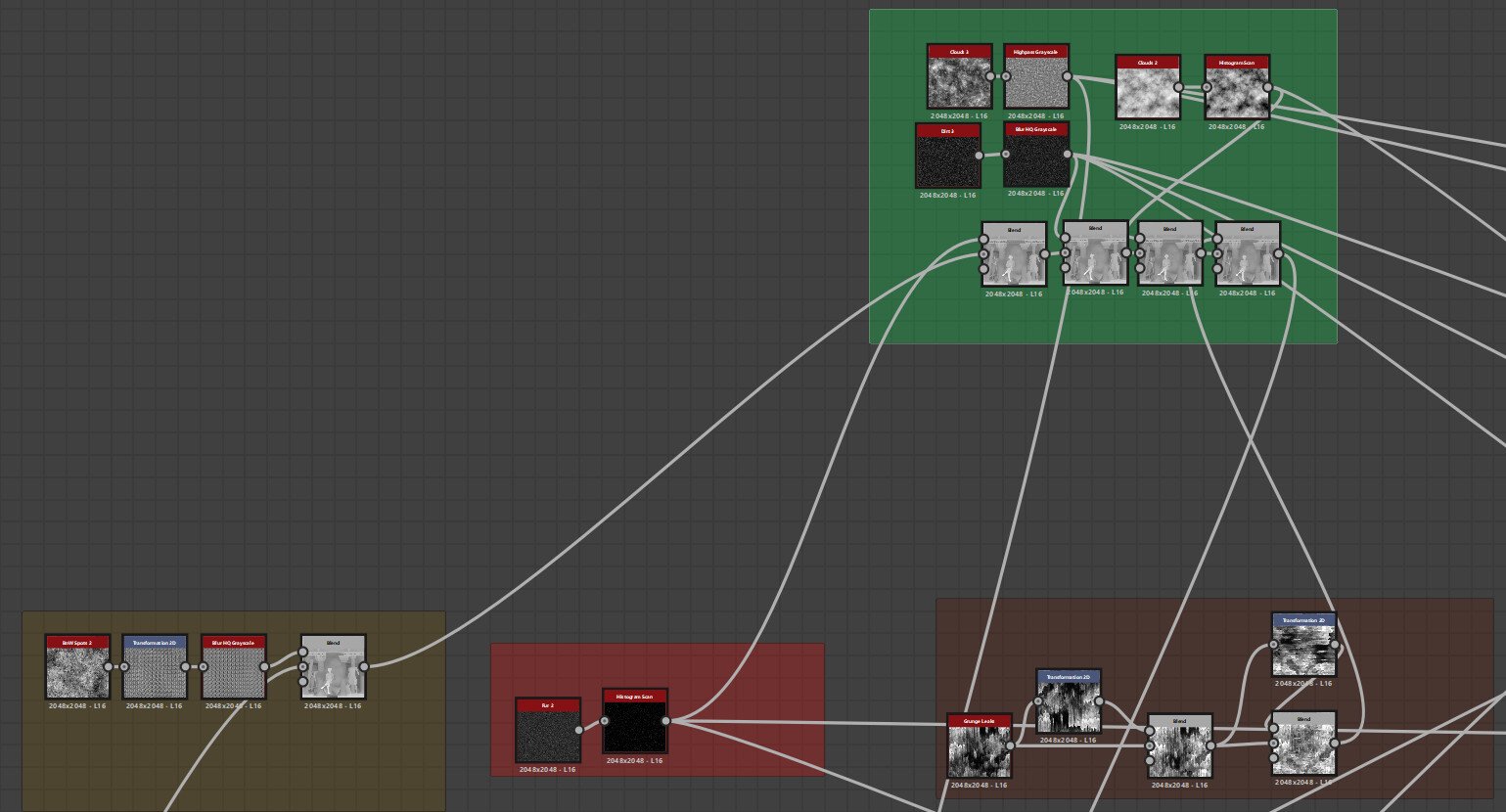Select the Fur 2 node
The image size is (1506, 812).
tap(548, 730)
